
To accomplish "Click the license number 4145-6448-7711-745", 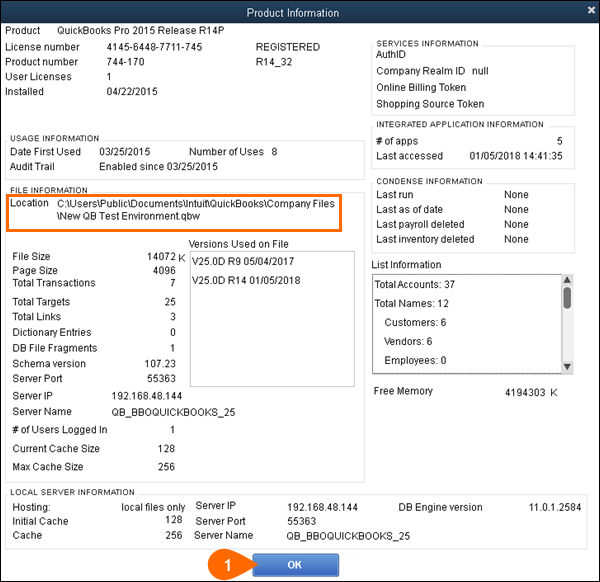I will coord(154,47).
